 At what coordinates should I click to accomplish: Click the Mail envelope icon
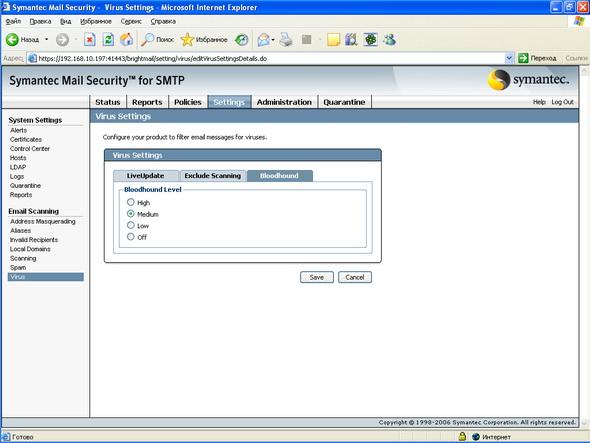click(x=264, y=40)
